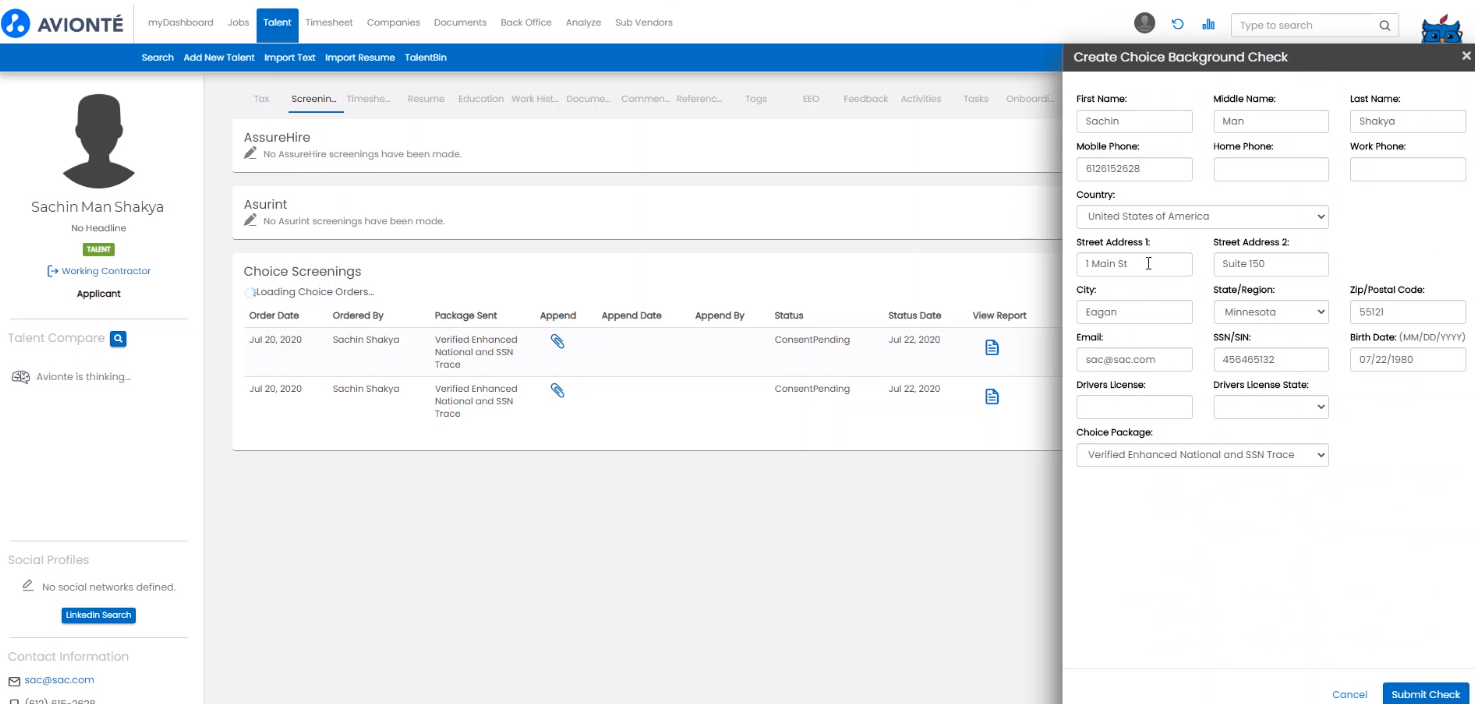Click the refresh history icon in header

click(1178, 25)
